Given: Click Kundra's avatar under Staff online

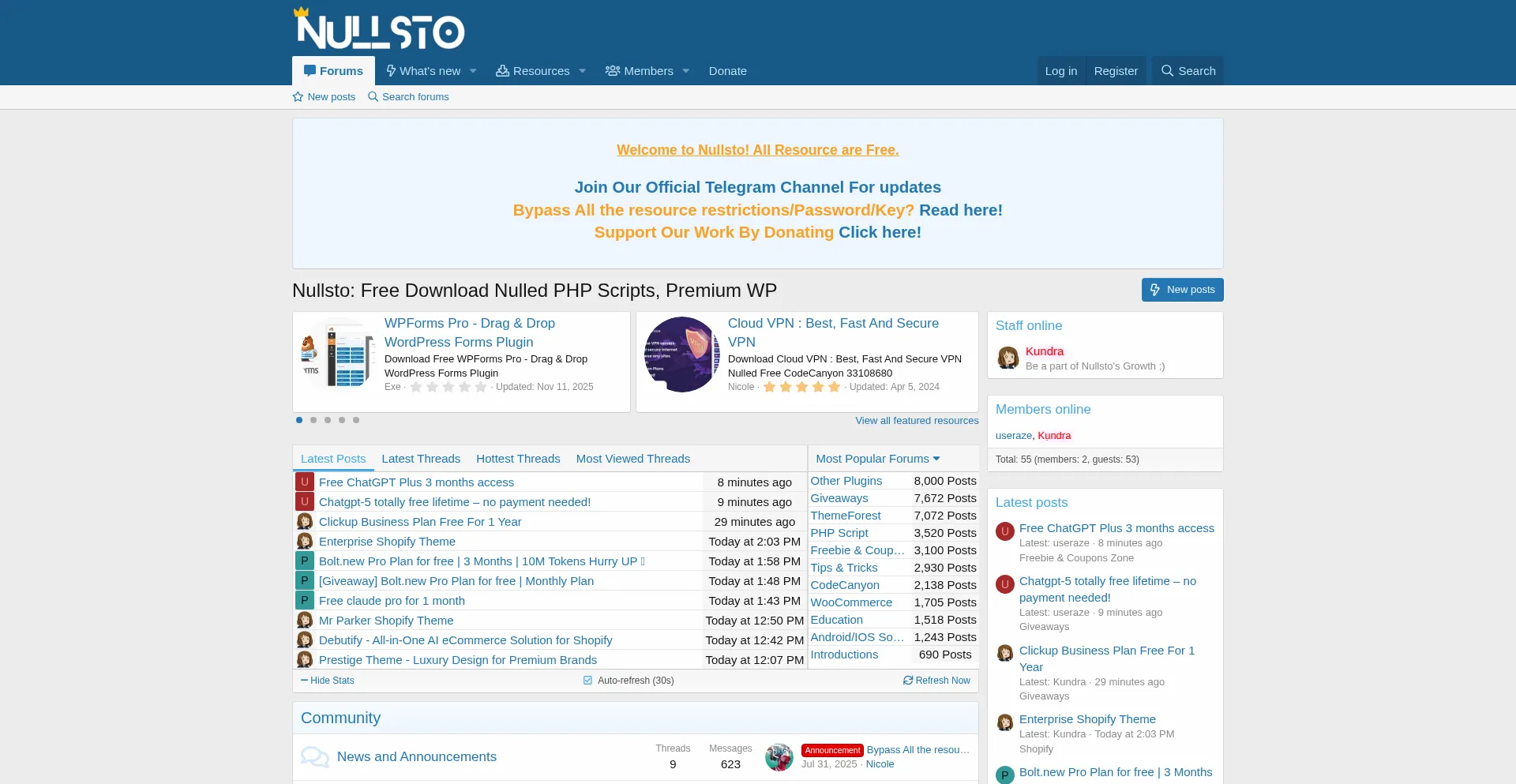Looking at the screenshot, I should pyautogui.click(x=1008, y=358).
